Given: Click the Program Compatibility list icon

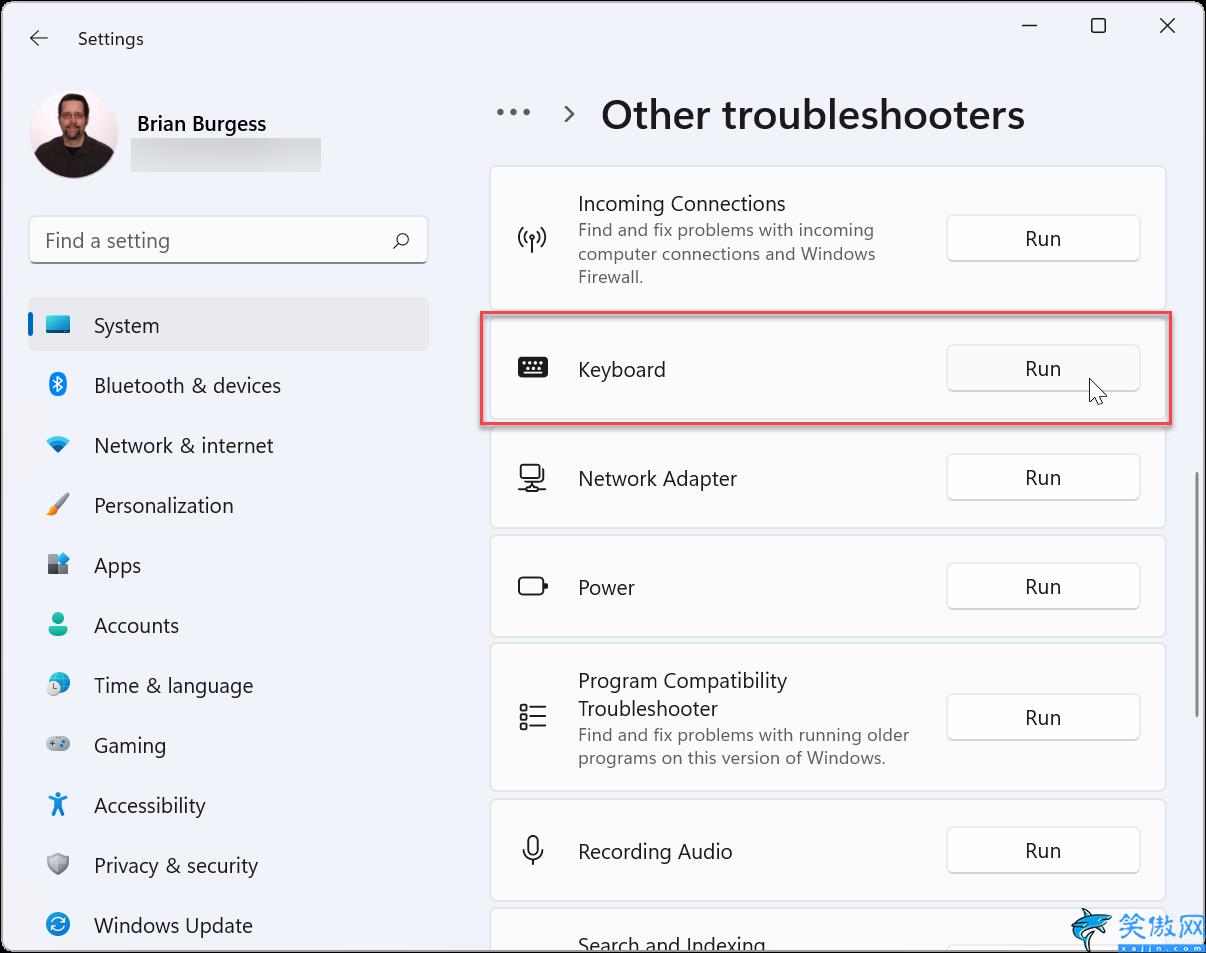Looking at the screenshot, I should (532, 717).
